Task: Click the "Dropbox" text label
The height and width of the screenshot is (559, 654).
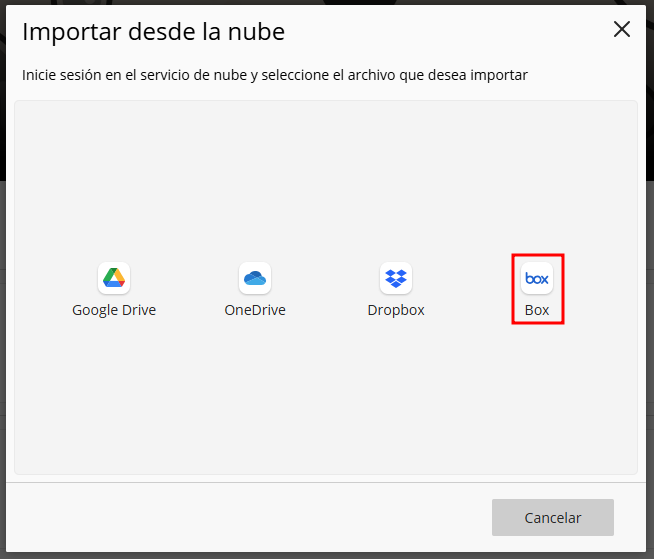Action: tap(396, 310)
